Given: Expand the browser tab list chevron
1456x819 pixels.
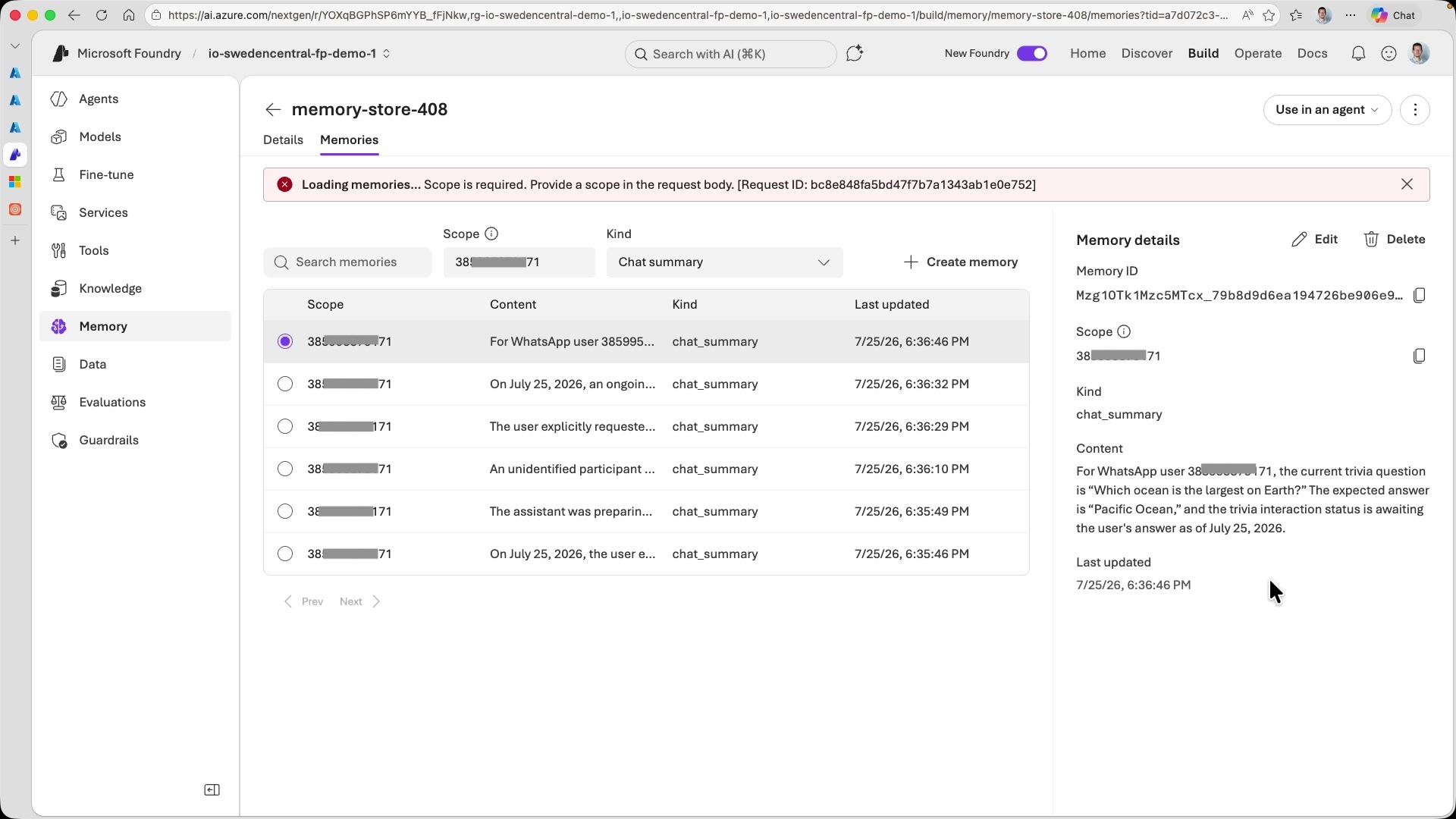Looking at the screenshot, I should (x=15, y=46).
